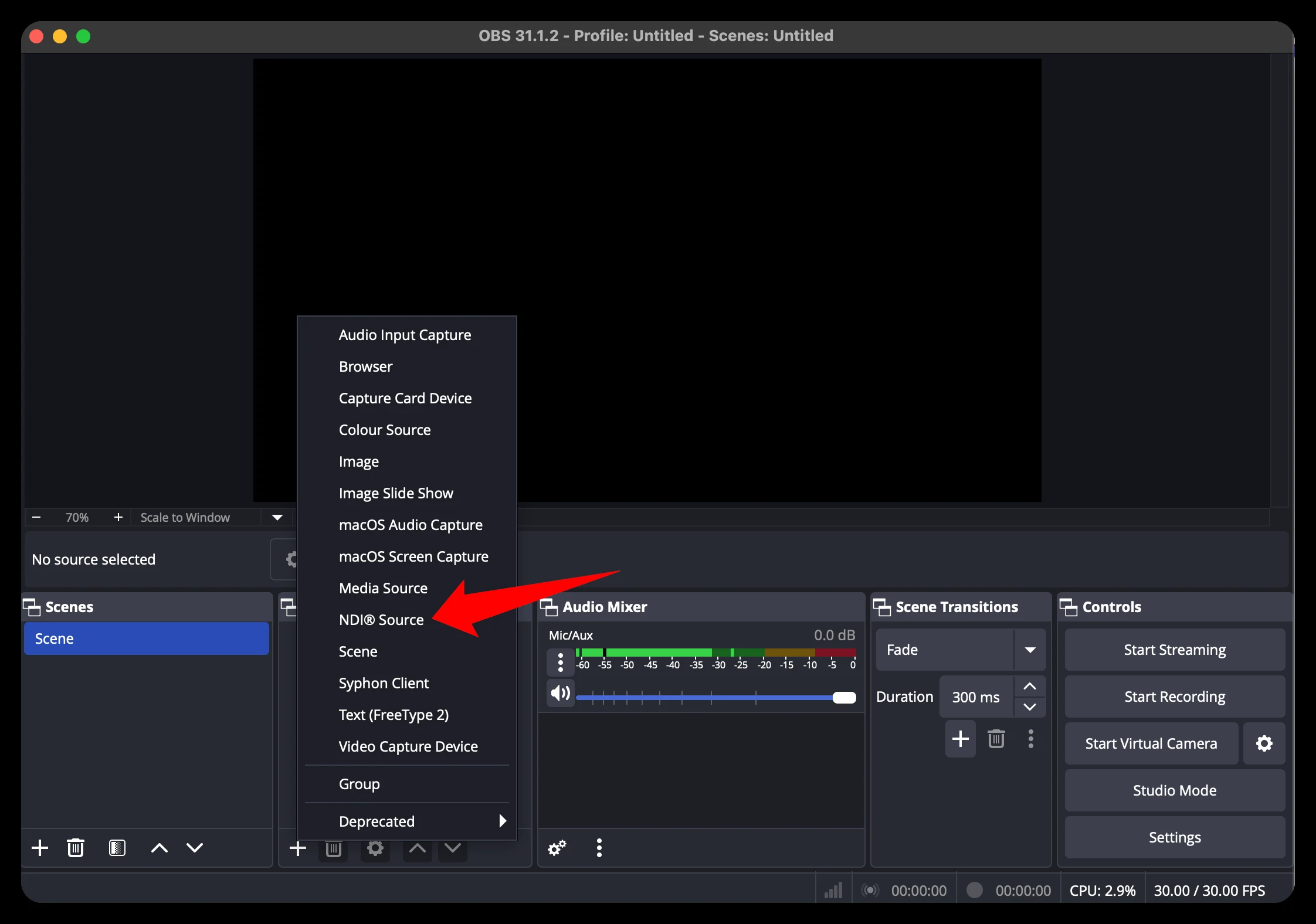
Task: Choose NDI® Source from menu
Action: pos(407,620)
